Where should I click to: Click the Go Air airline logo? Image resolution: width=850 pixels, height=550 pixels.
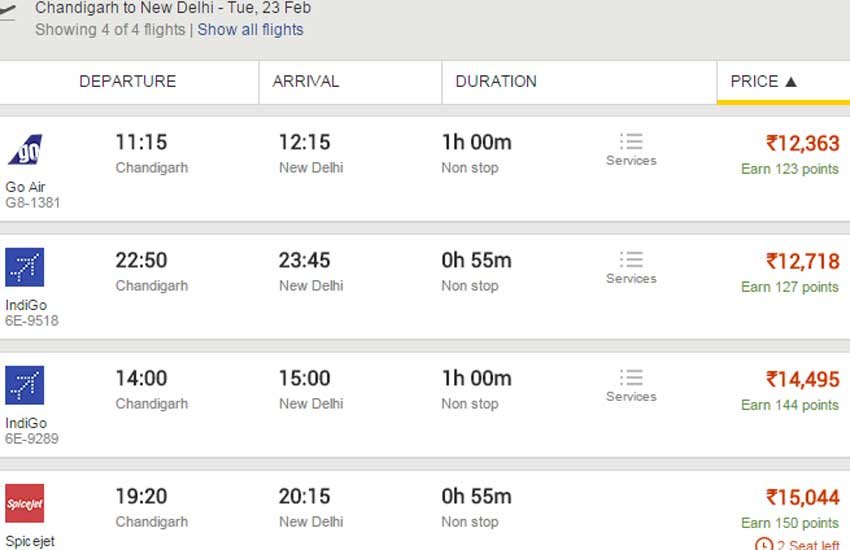pyautogui.click(x=25, y=150)
